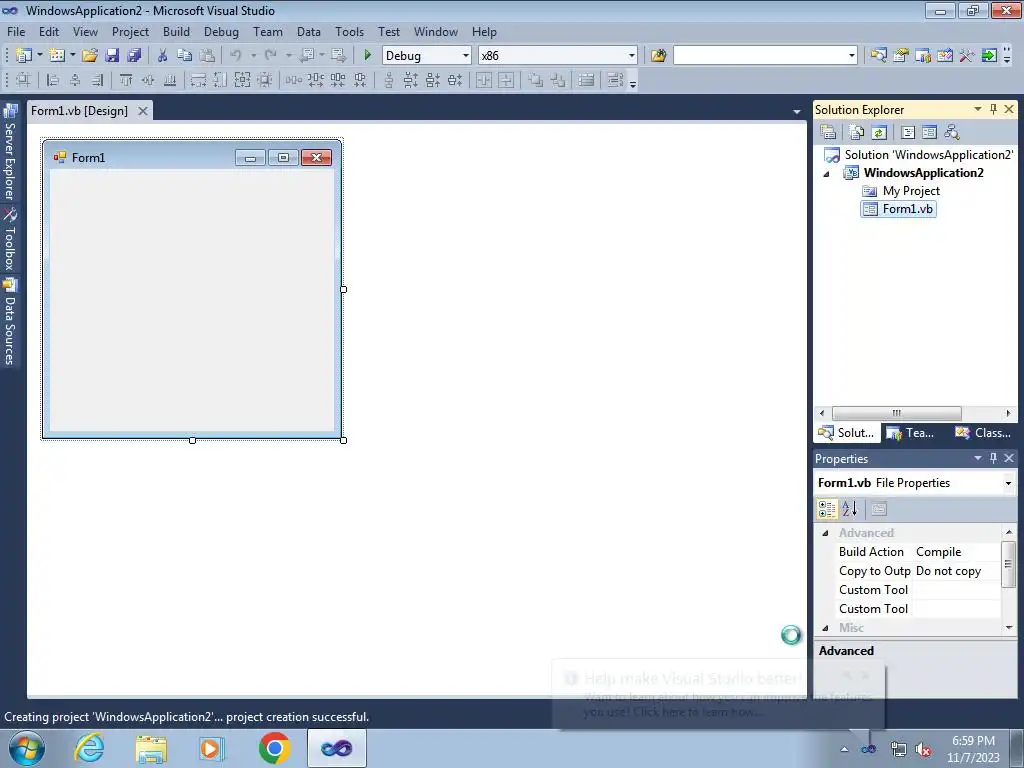Click View Class Diagram icon in Solution Explorer
Viewport: 1024px width, 768px height.
pos(952,133)
